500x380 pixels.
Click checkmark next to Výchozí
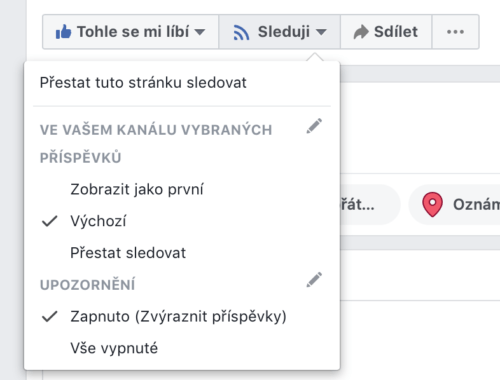click(50, 221)
